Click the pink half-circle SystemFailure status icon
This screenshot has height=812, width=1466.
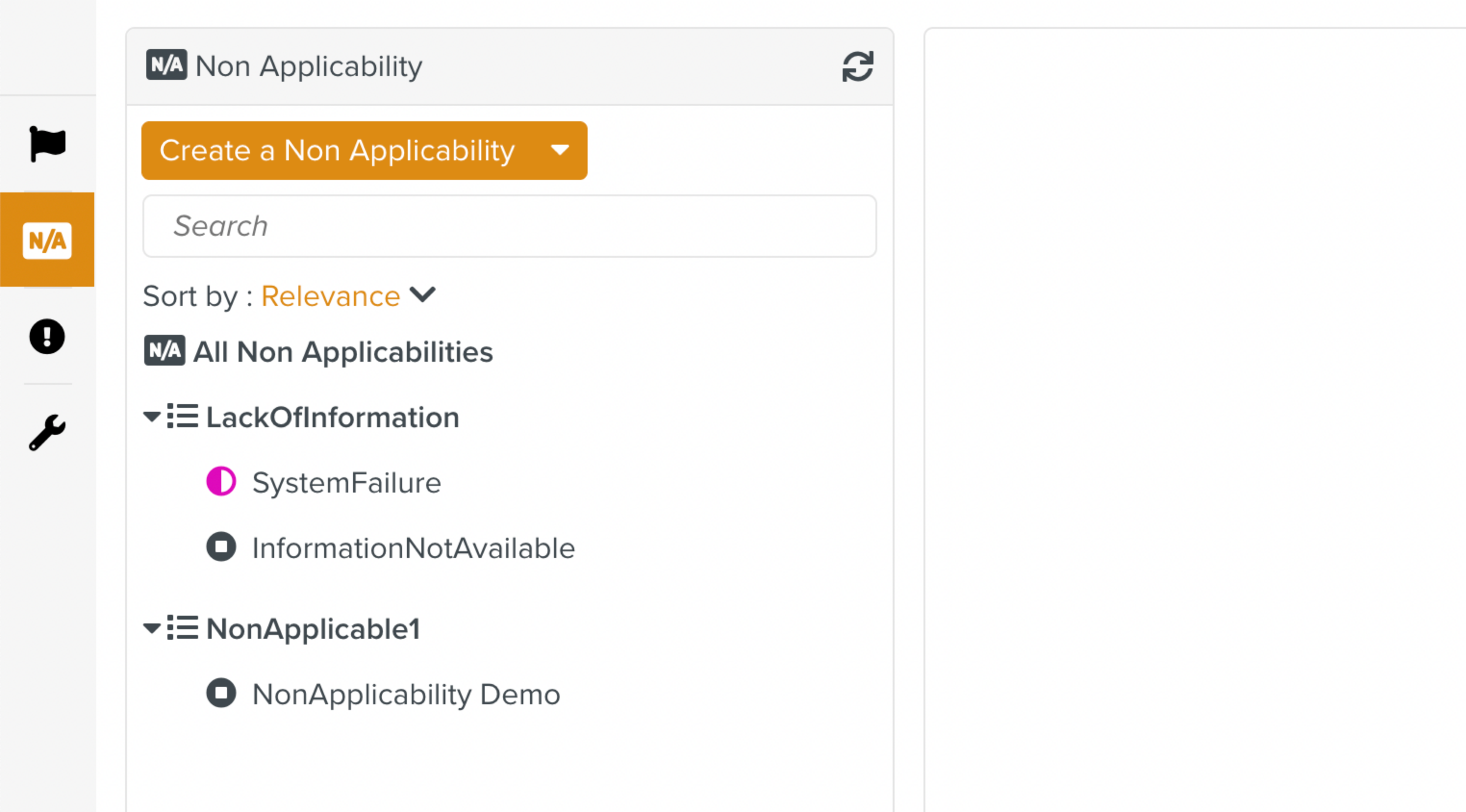pos(221,482)
